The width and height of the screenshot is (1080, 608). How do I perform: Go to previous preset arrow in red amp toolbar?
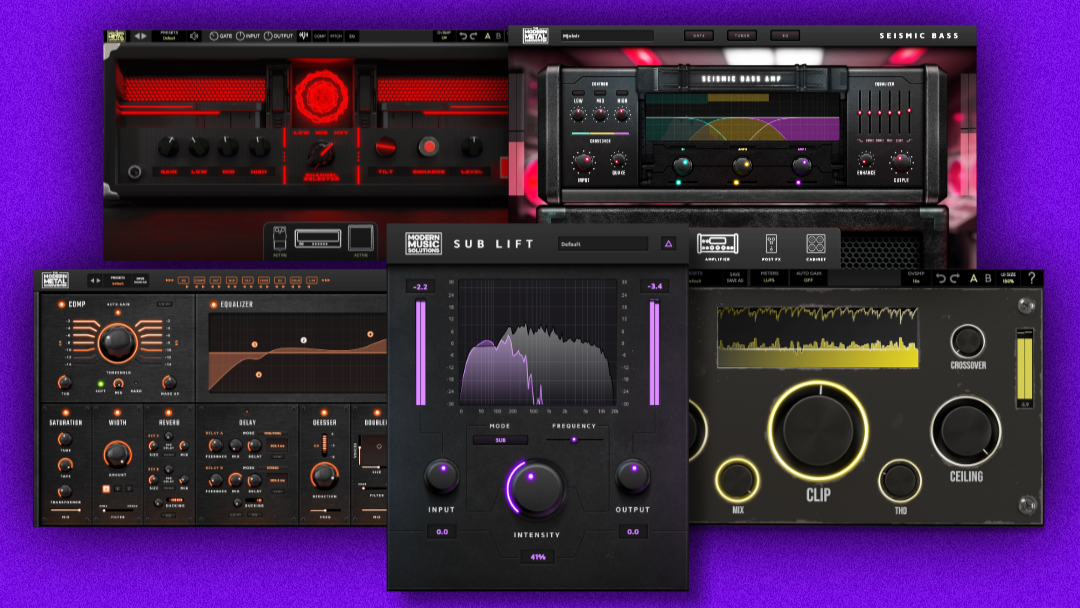136,36
